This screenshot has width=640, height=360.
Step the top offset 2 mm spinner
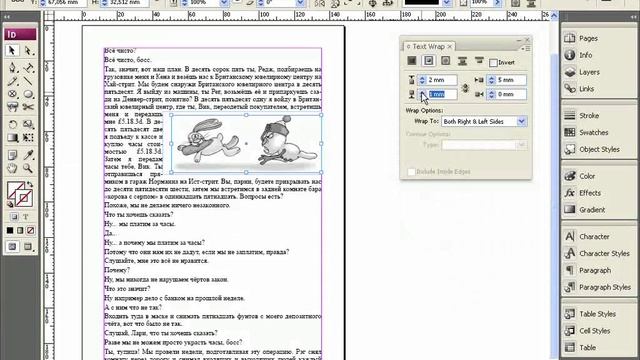click(x=422, y=80)
